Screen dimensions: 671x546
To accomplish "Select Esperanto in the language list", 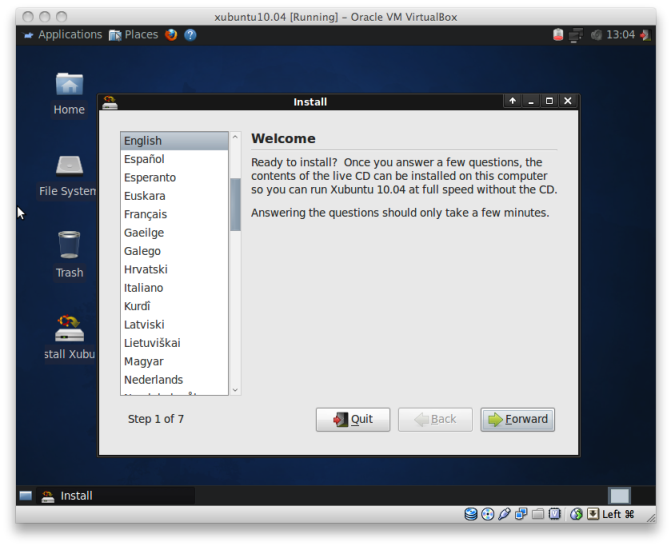I will pos(174,178).
